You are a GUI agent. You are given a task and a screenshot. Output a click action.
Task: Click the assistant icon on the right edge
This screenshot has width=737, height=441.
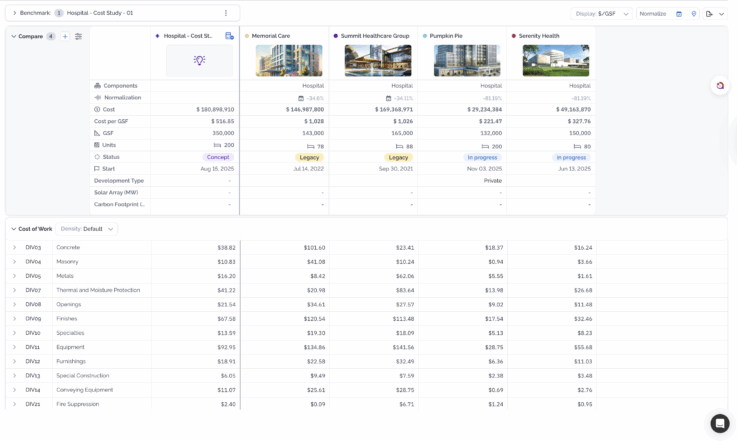point(719,86)
